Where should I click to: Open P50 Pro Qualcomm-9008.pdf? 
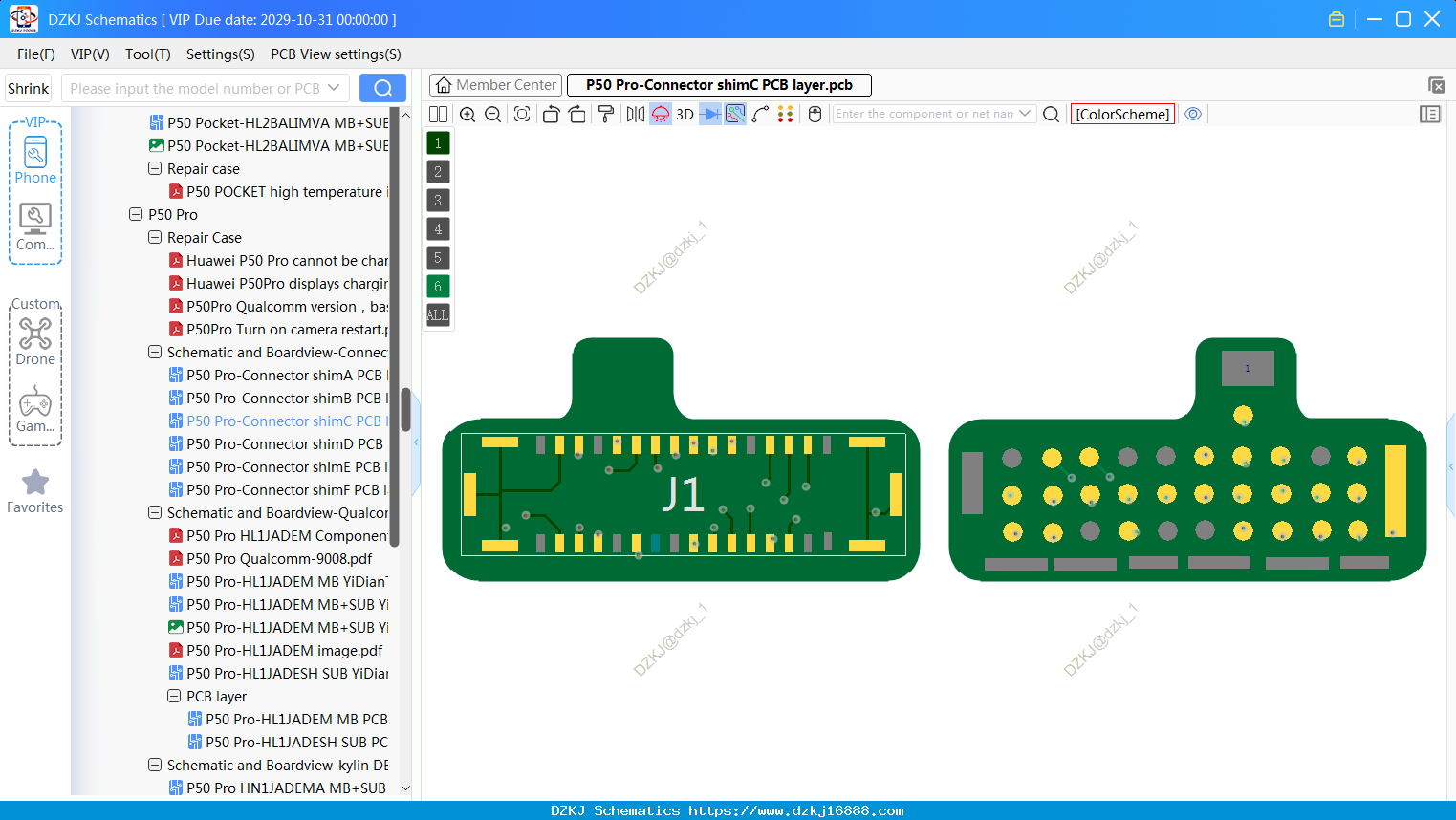click(x=271, y=558)
